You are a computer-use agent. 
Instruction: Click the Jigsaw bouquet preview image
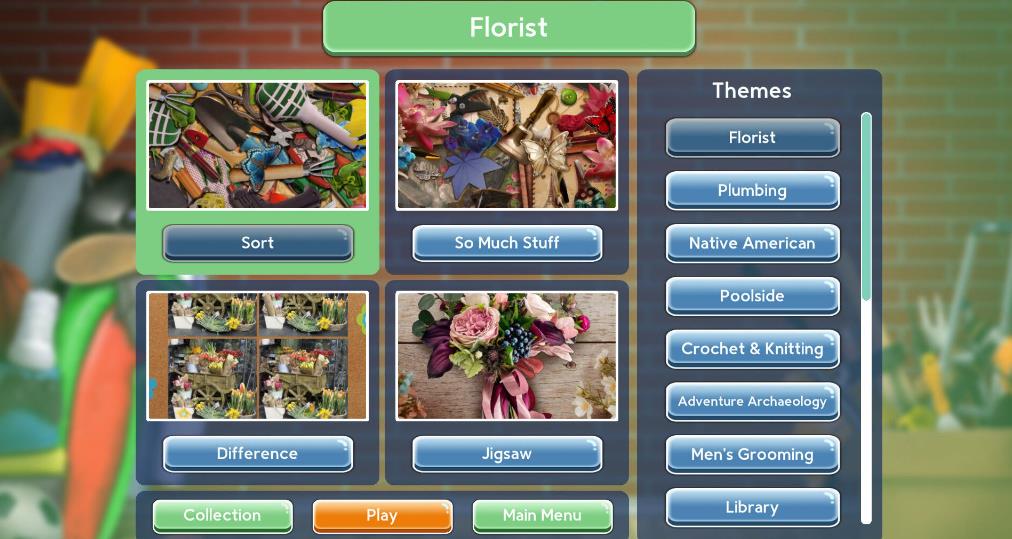[x=507, y=356]
